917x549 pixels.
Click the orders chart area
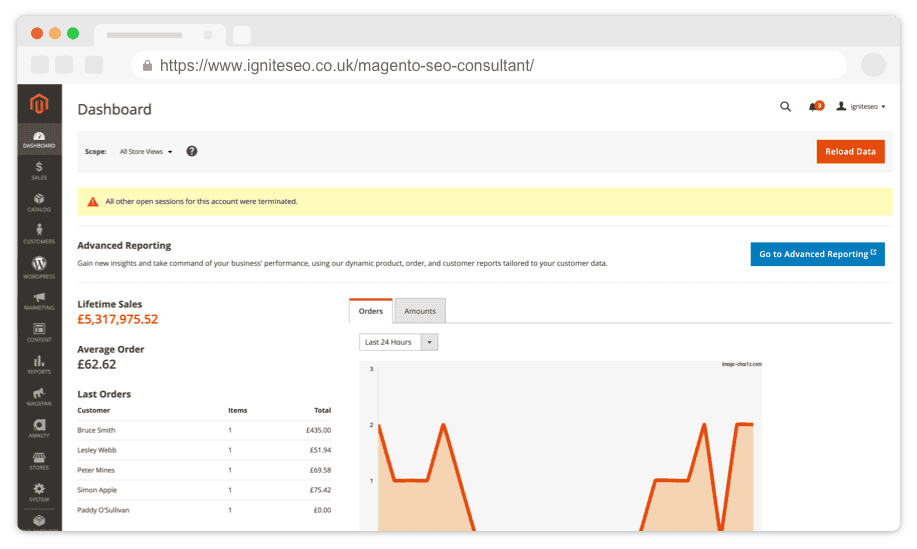(x=560, y=446)
